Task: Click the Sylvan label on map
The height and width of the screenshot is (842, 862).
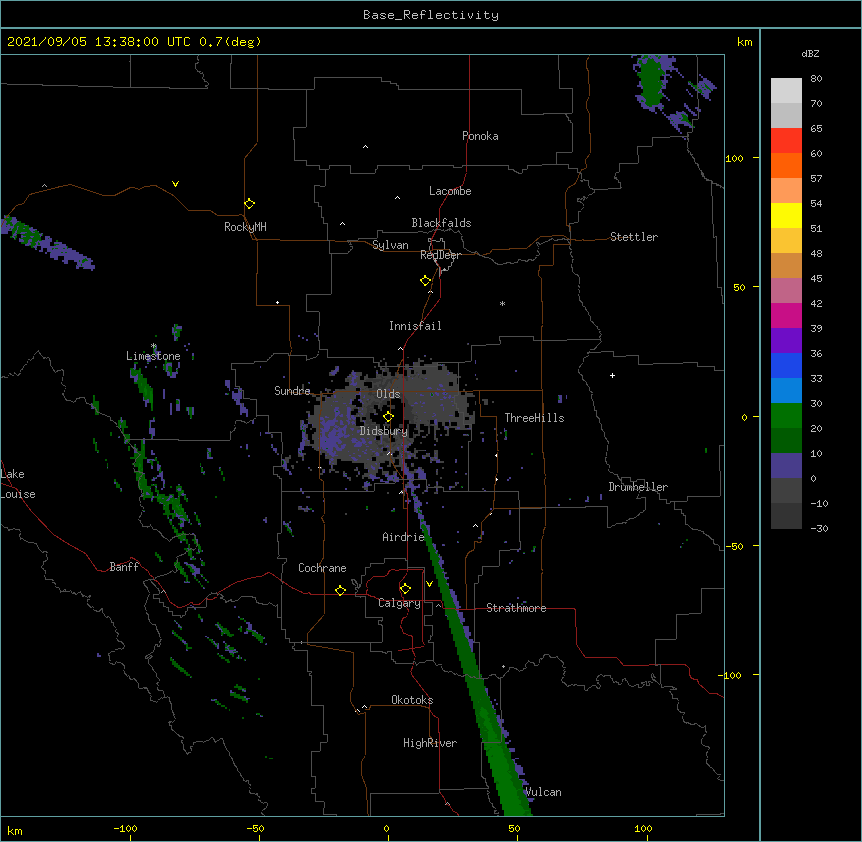Action: 390,245
